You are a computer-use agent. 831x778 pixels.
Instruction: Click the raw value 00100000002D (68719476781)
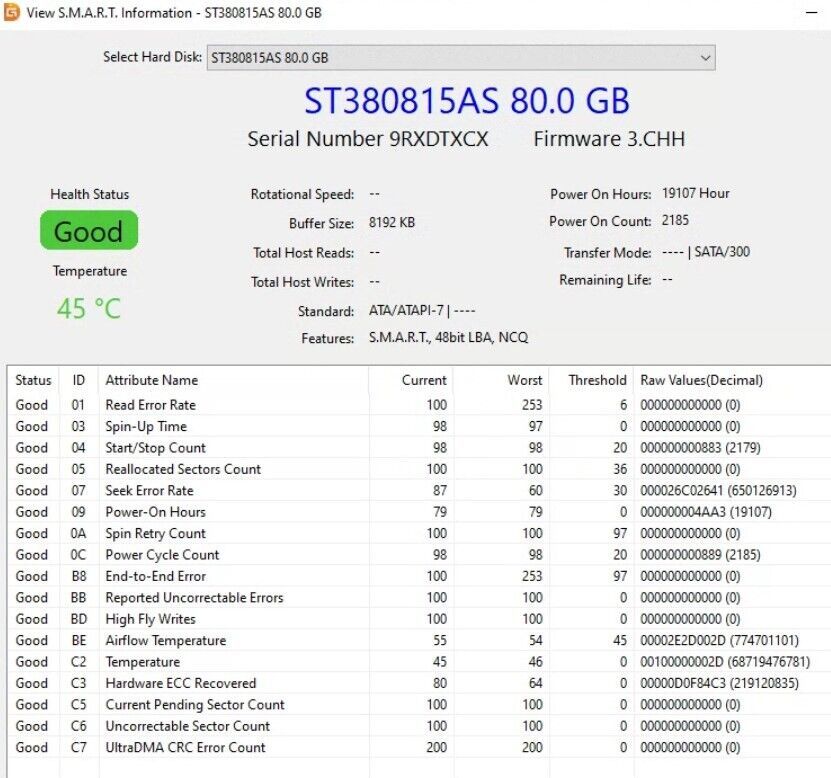[725, 662]
